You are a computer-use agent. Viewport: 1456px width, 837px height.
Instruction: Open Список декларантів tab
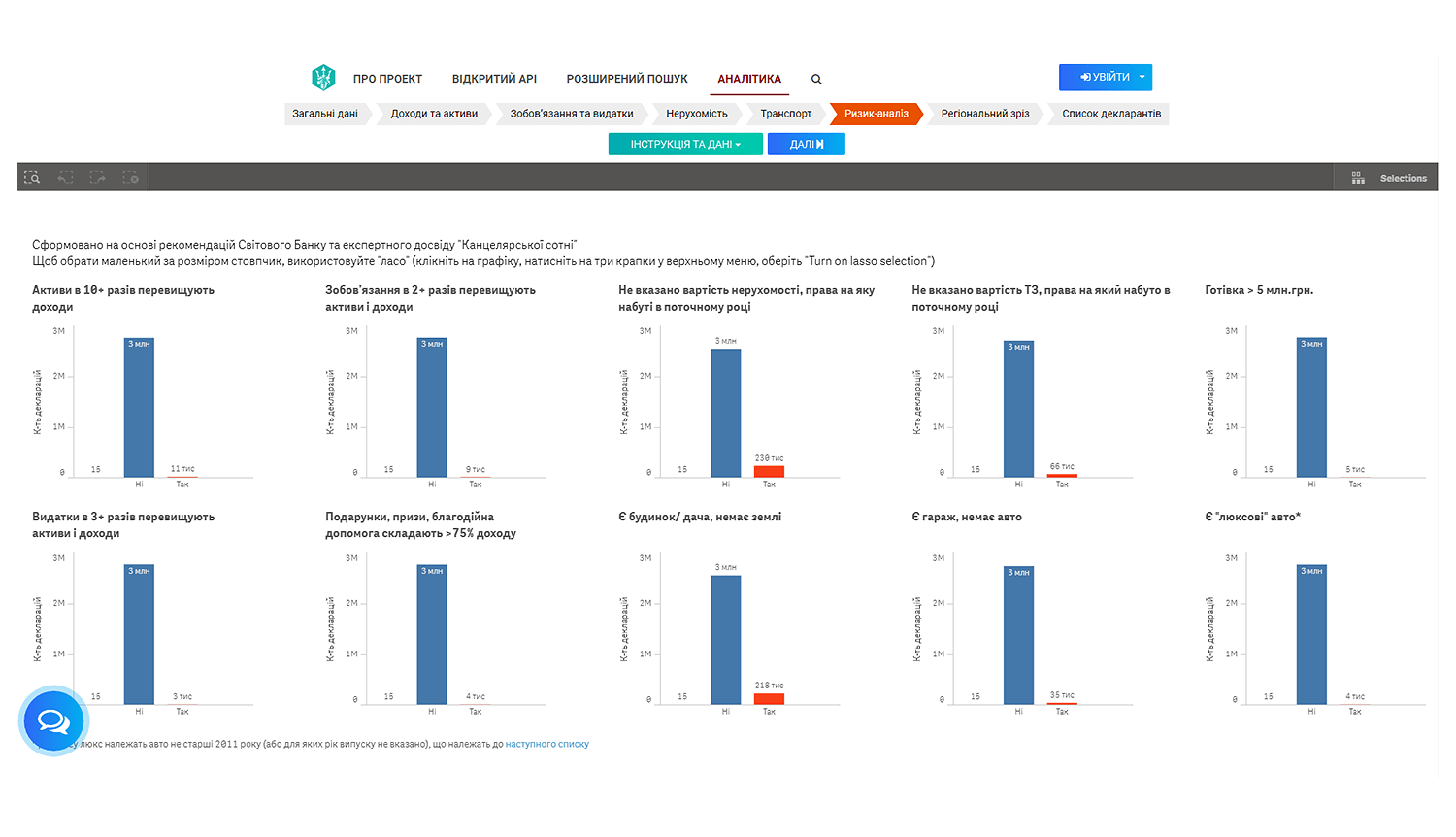click(1110, 114)
